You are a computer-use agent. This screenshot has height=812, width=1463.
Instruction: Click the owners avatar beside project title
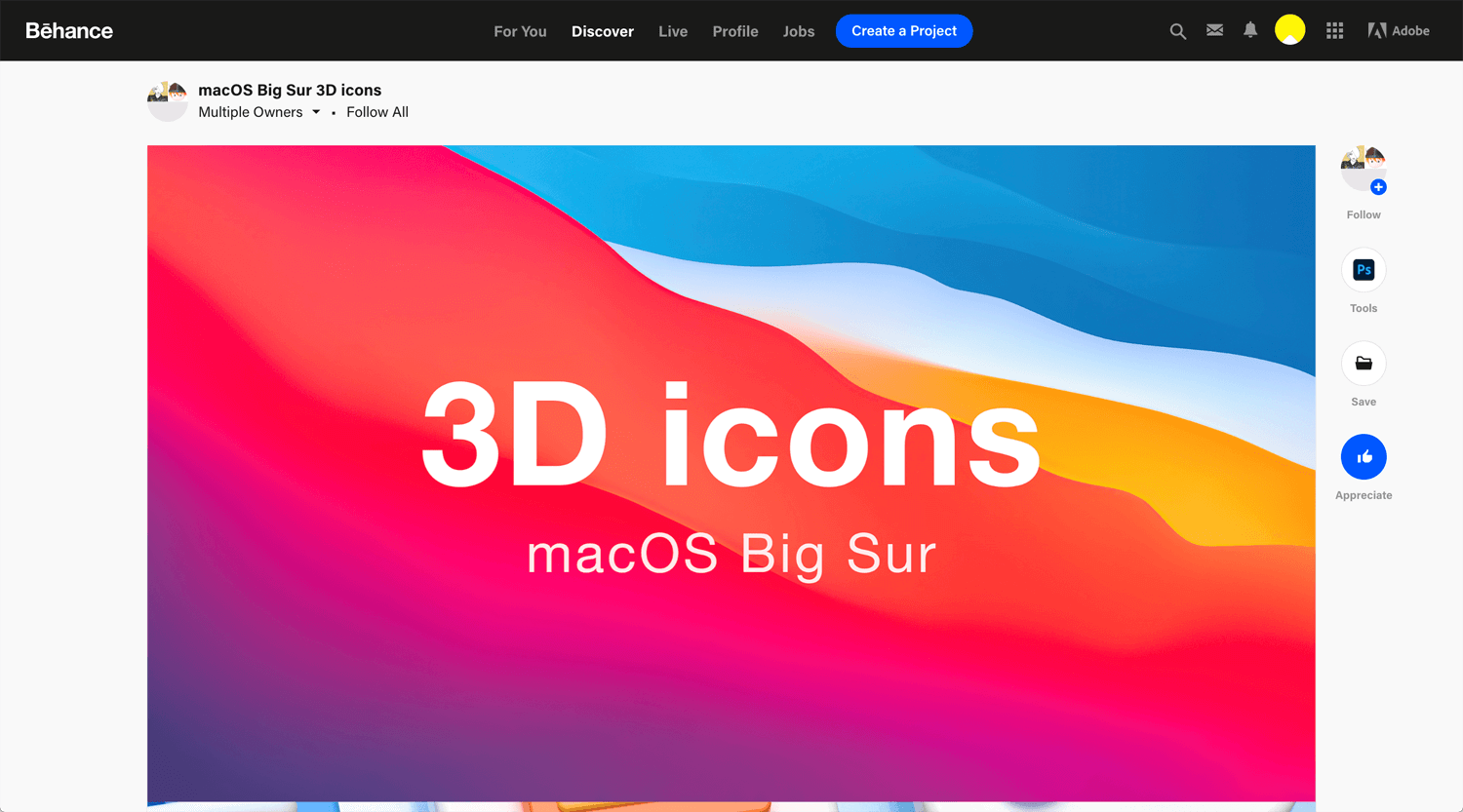pos(168,101)
